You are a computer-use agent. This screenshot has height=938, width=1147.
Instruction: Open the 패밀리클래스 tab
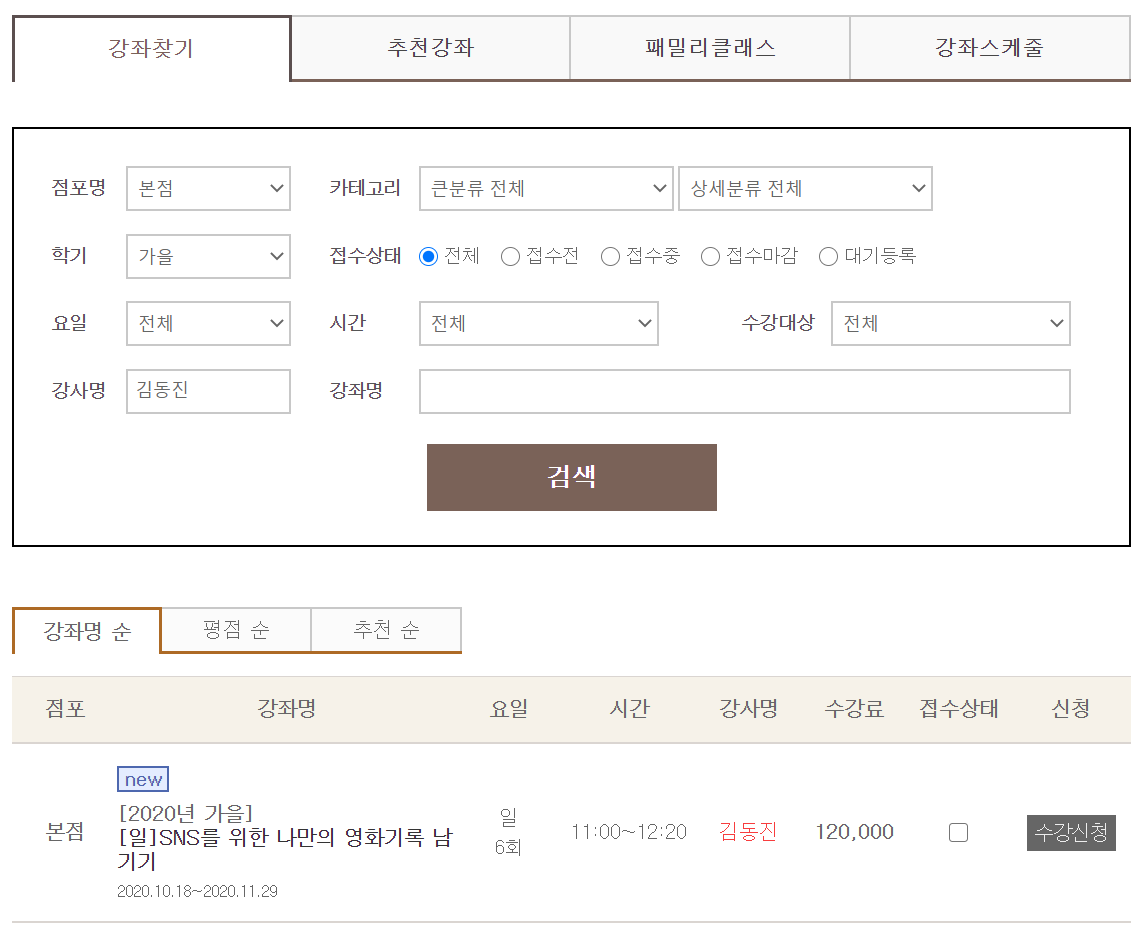click(x=709, y=47)
